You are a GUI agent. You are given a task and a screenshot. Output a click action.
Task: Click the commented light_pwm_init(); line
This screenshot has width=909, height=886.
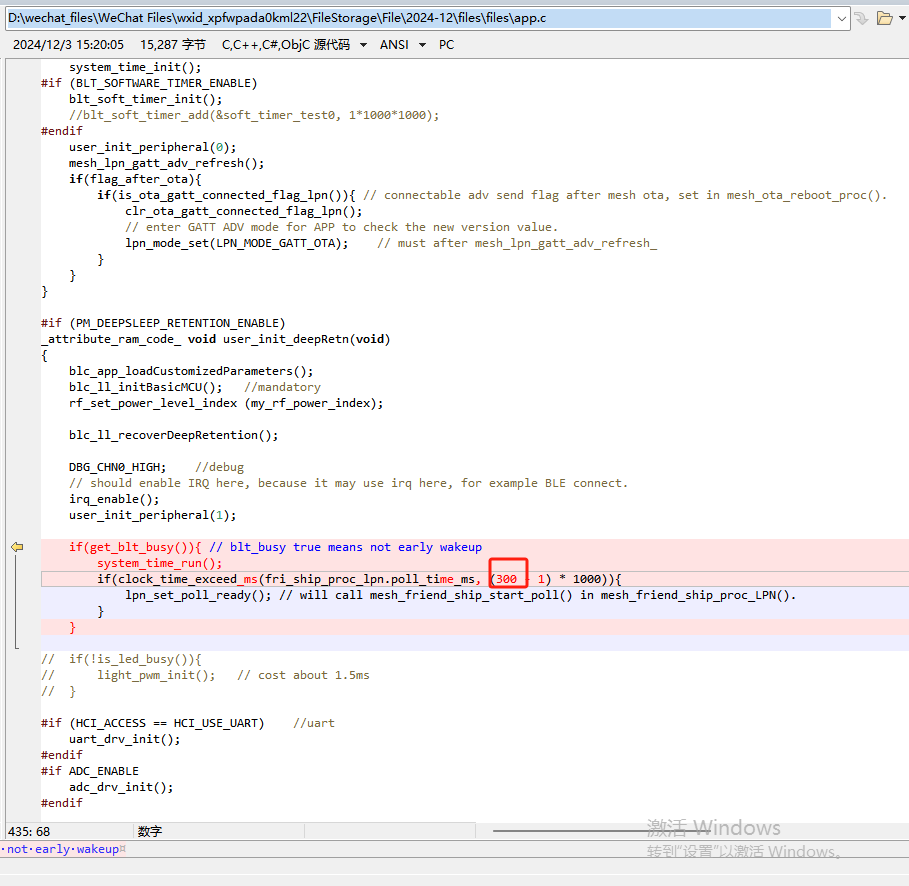click(x=205, y=675)
